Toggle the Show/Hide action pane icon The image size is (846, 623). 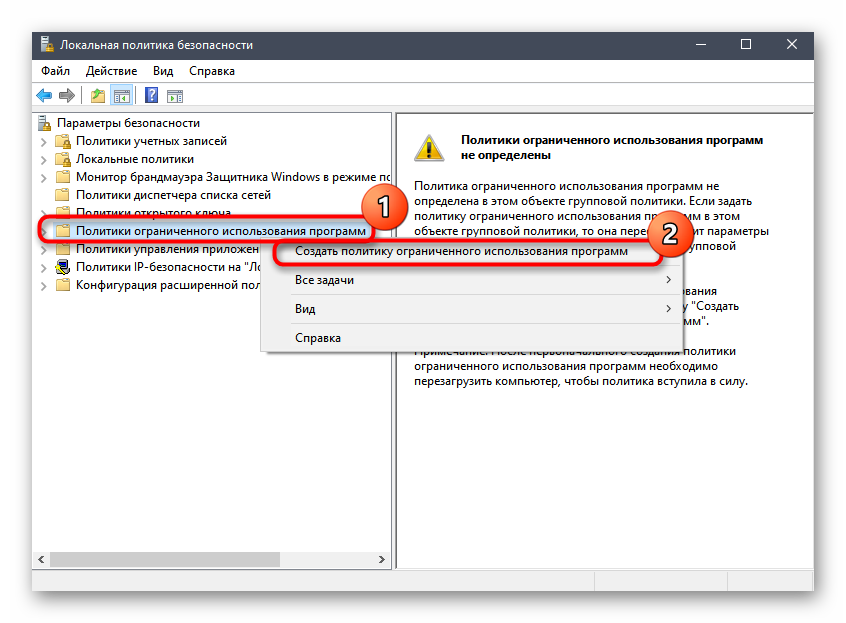(175, 96)
